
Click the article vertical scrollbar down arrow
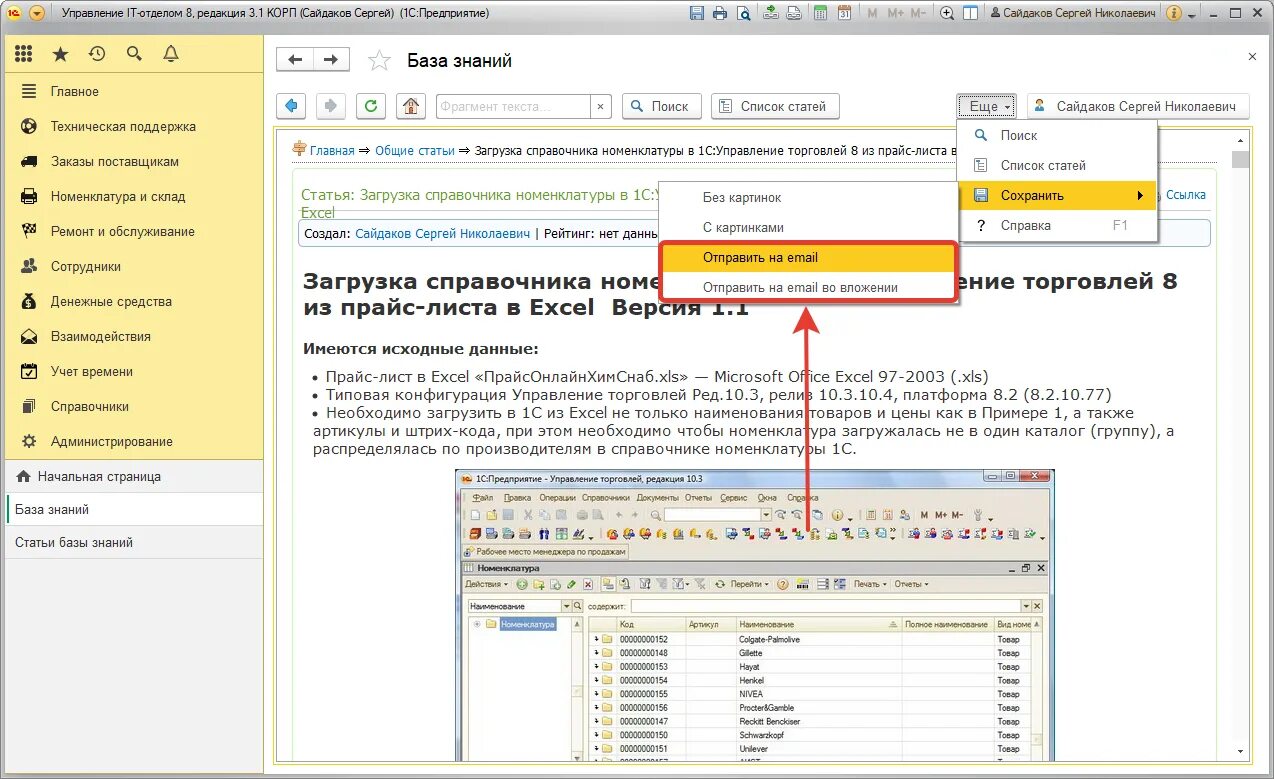(x=1241, y=750)
